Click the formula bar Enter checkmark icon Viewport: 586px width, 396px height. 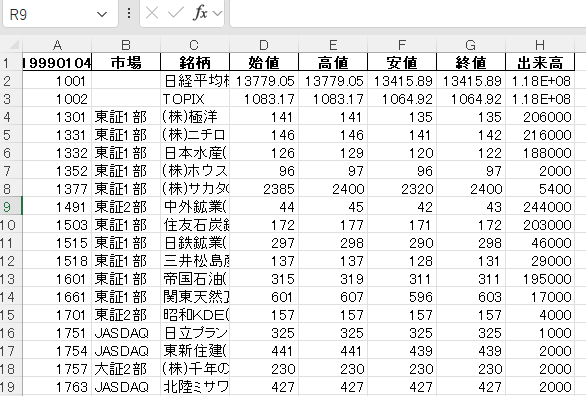pos(175,14)
